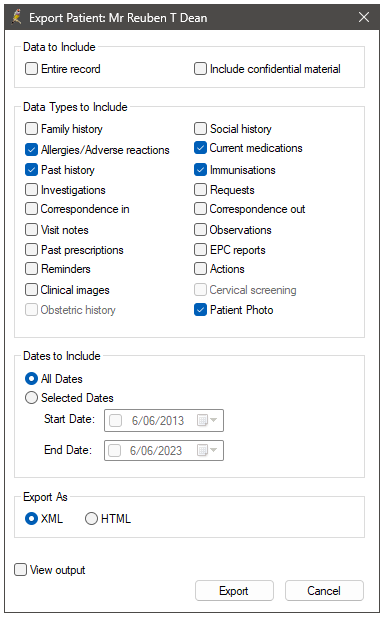Image resolution: width=384 pixels, height=617 pixels.
Task: Choose HTML as export format
Action: pos(91,518)
